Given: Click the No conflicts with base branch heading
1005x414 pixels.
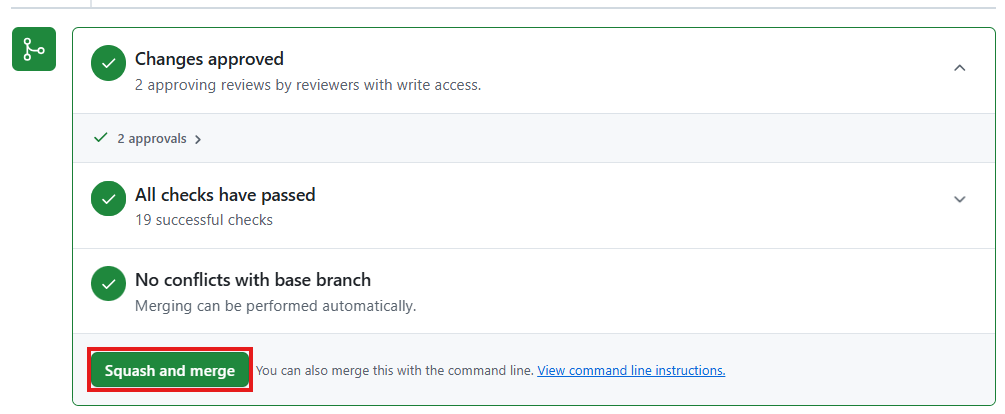Looking at the screenshot, I should (253, 280).
